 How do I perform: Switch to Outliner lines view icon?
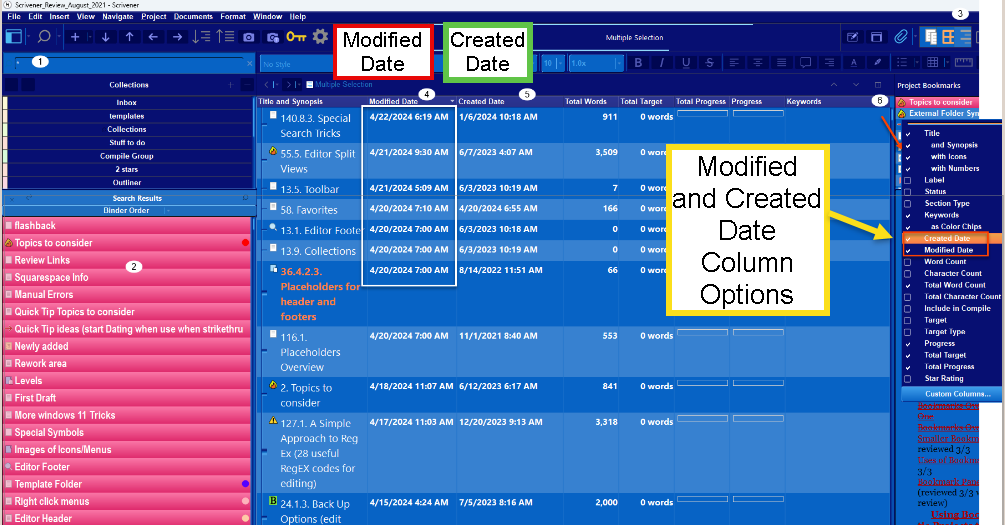tap(965, 37)
